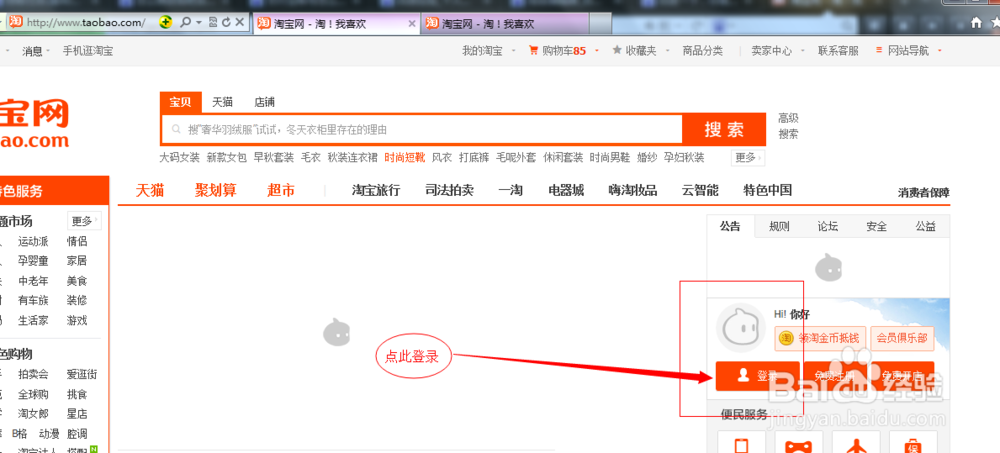Open 电器城 in the main navigation

pyautogui.click(x=566, y=190)
